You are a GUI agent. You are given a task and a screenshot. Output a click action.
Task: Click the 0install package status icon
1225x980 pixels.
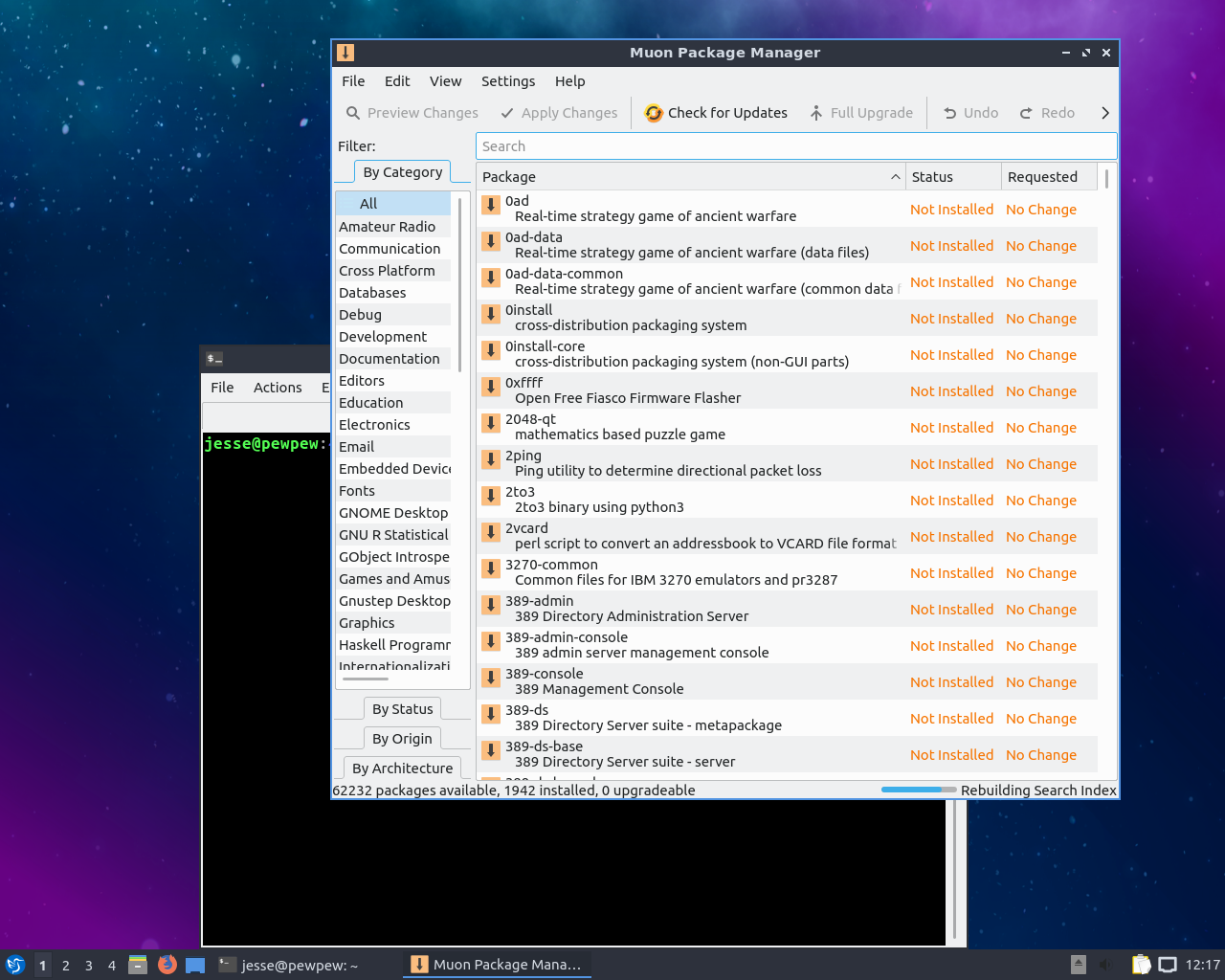click(491, 313)
